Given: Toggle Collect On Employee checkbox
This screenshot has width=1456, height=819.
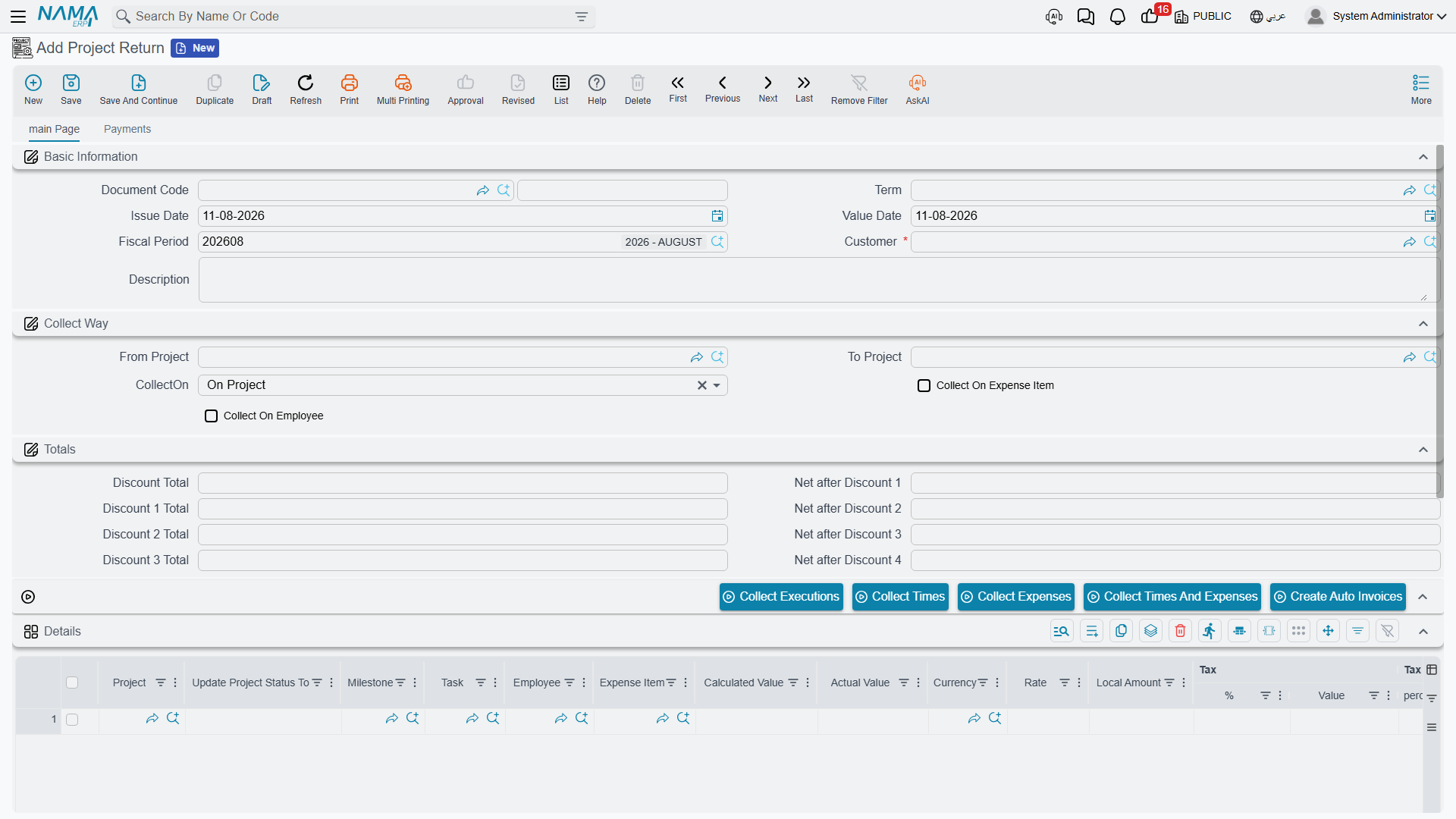Looking at the screenshot, I should click(x=211, y=416).
